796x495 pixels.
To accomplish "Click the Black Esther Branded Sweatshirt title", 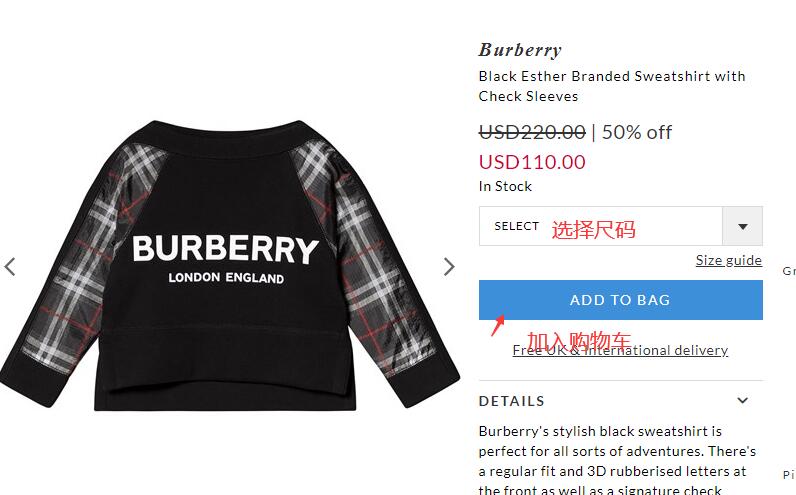I will click(x=612, y=86).
